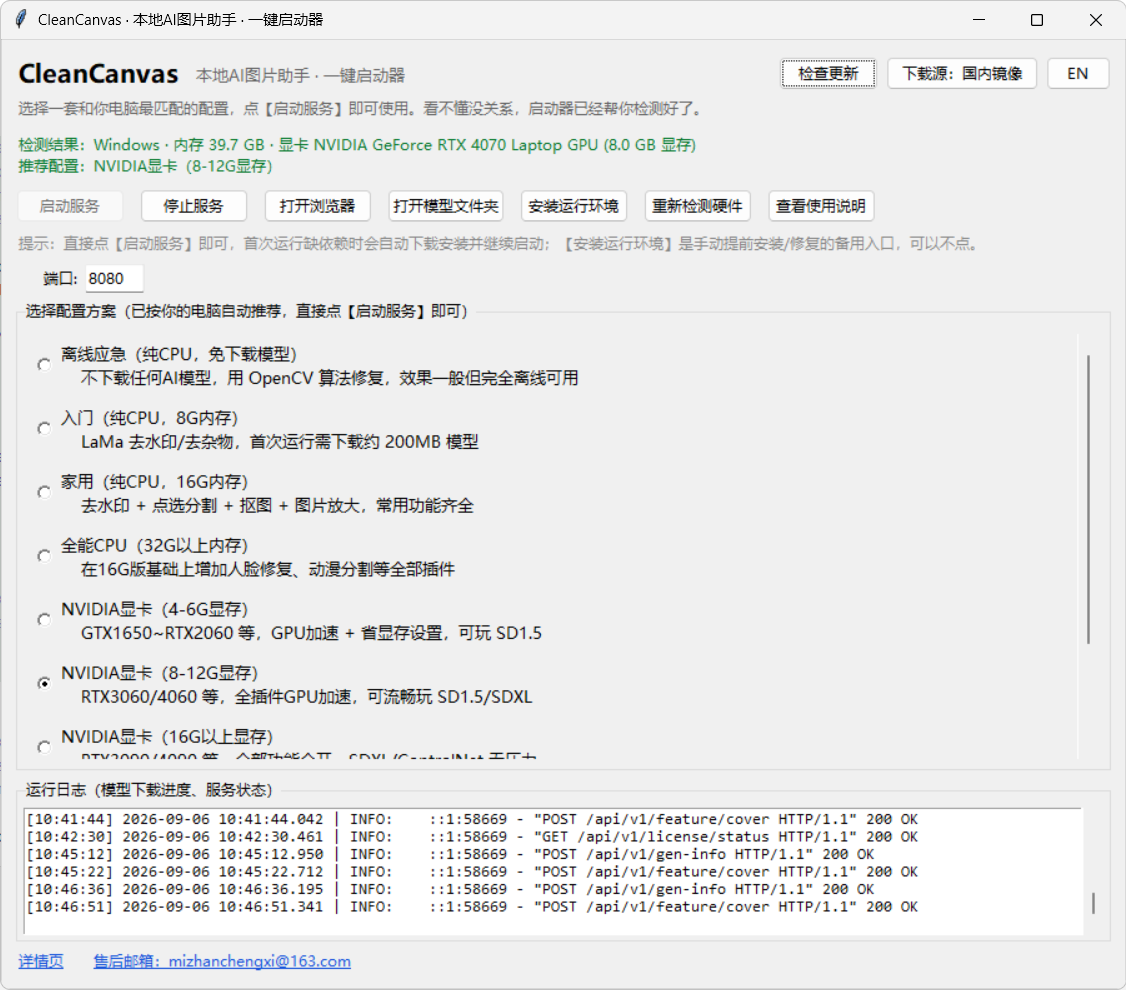1126x990 pixels.
Task: Click log line timestamped 10:41:44
Action: [472, 819]
